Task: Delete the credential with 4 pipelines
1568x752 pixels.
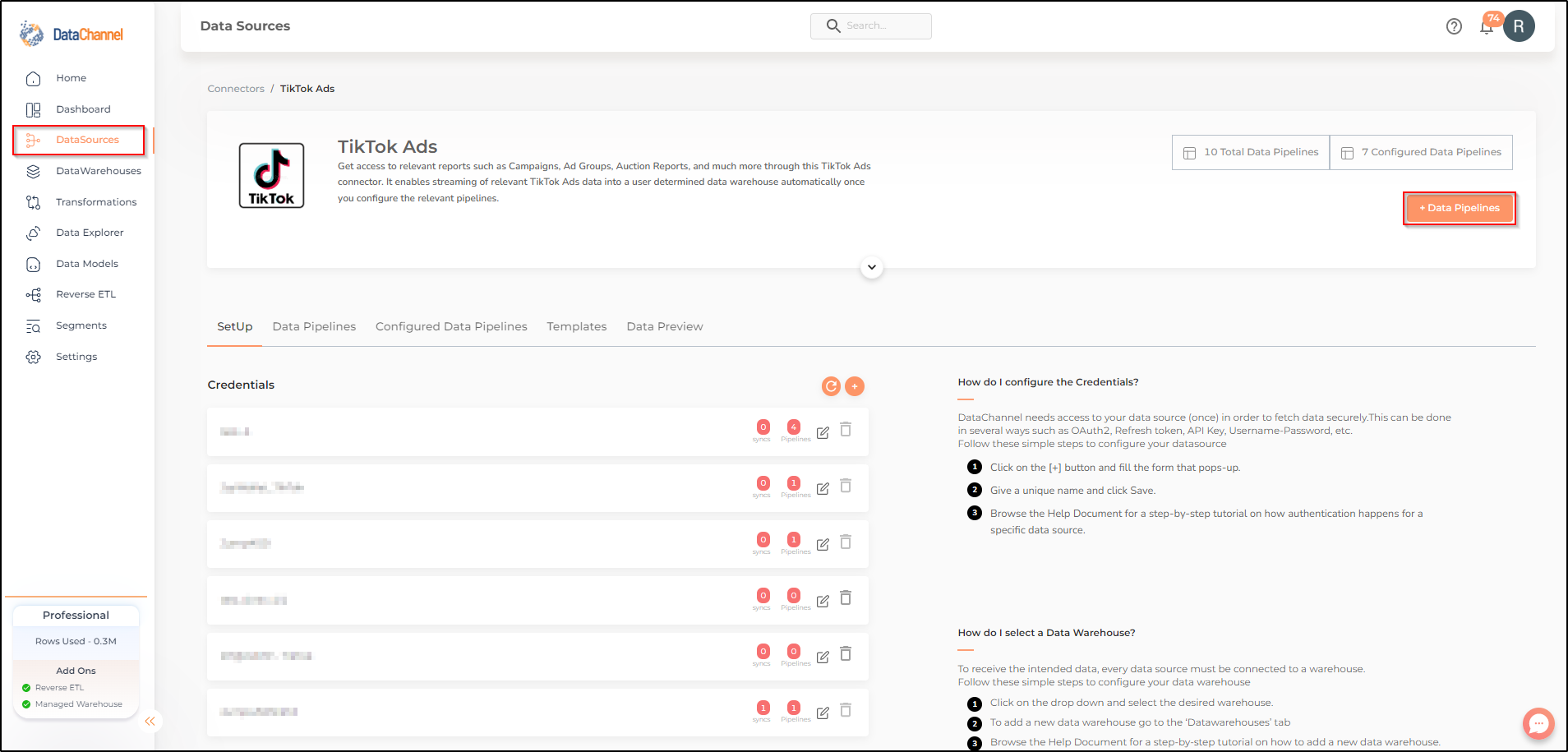Action: point(846,430)
